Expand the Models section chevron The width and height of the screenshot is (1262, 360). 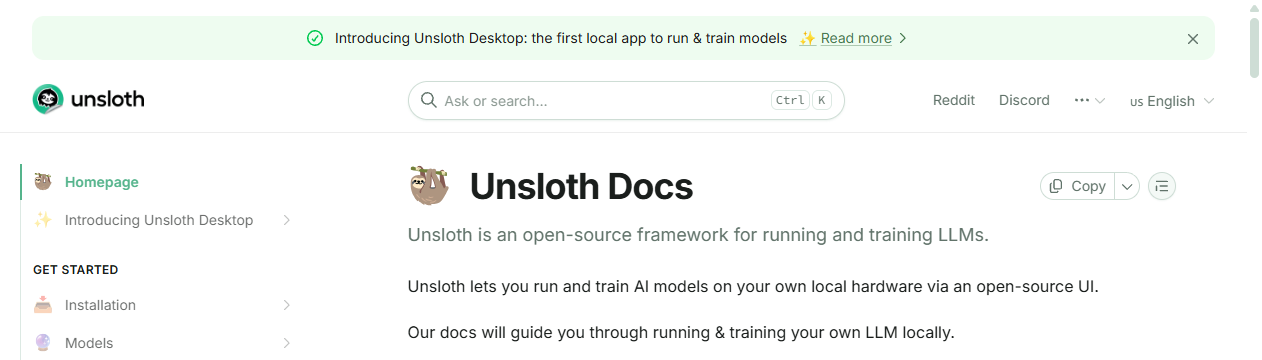286,343
